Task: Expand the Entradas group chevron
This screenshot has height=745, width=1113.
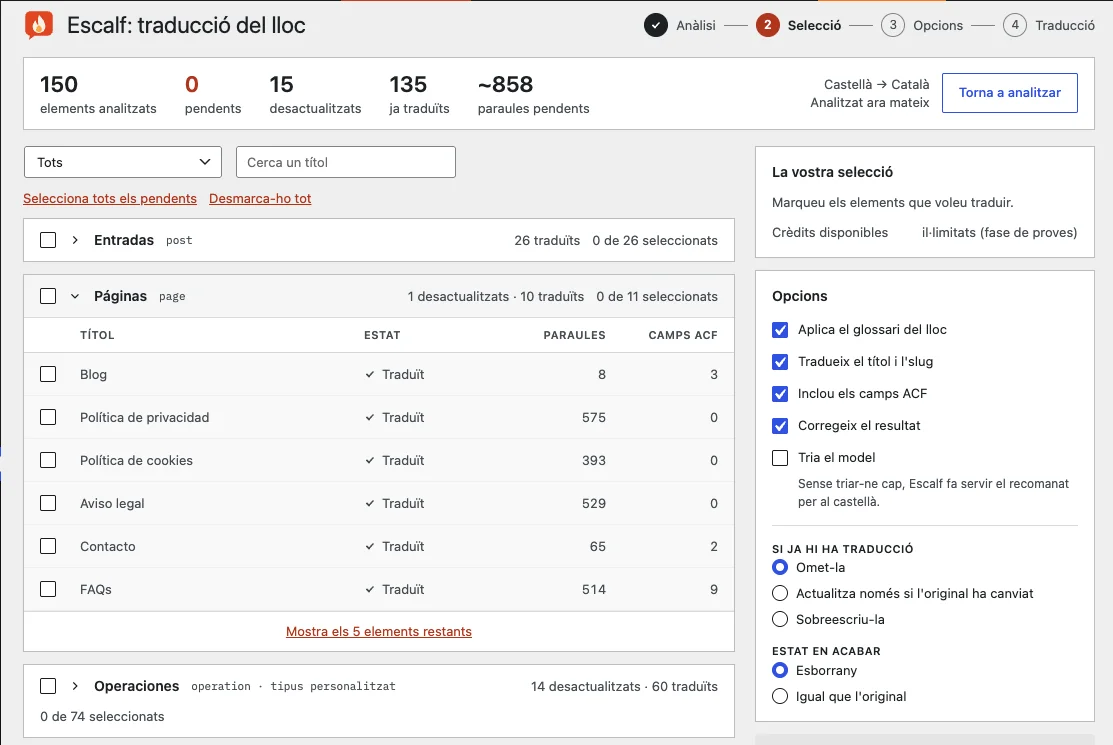Action: click(x=75, y=241)
